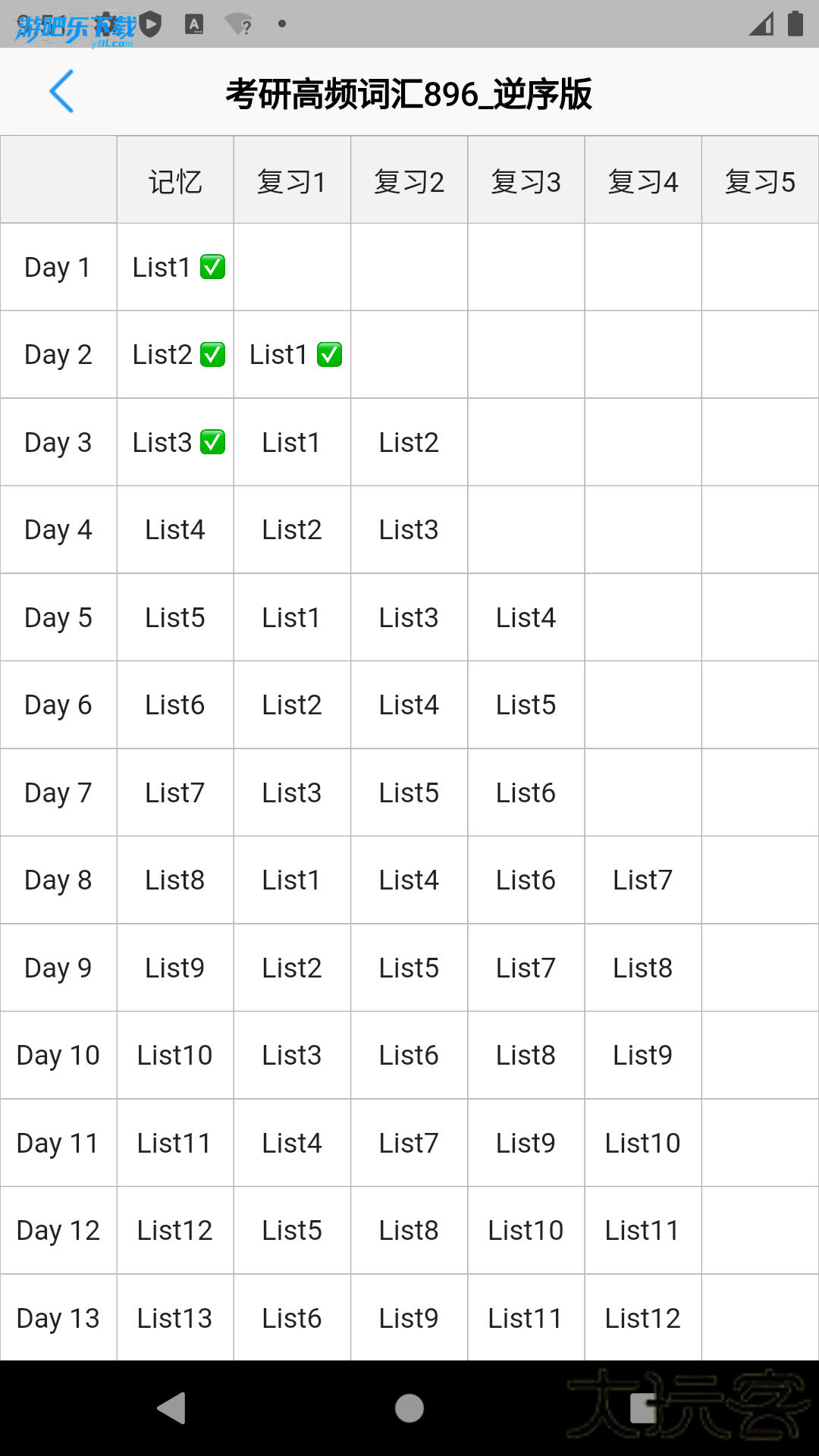Image resolution: width=819 pixels, height=1456 pixels.
Task: Tap List13 in the Day 13 row
Action: (x=175, y=1318)
